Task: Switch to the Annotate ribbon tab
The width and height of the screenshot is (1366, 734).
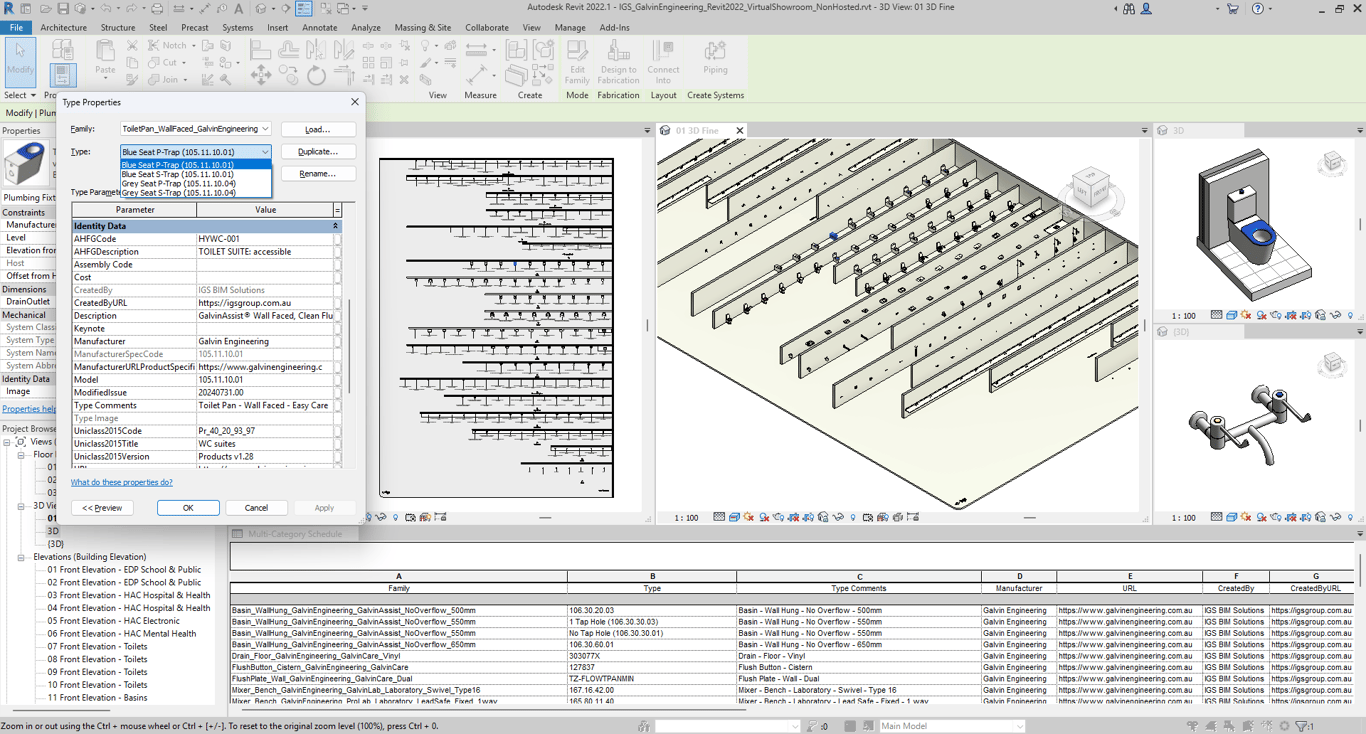Action: click(319, 27)
